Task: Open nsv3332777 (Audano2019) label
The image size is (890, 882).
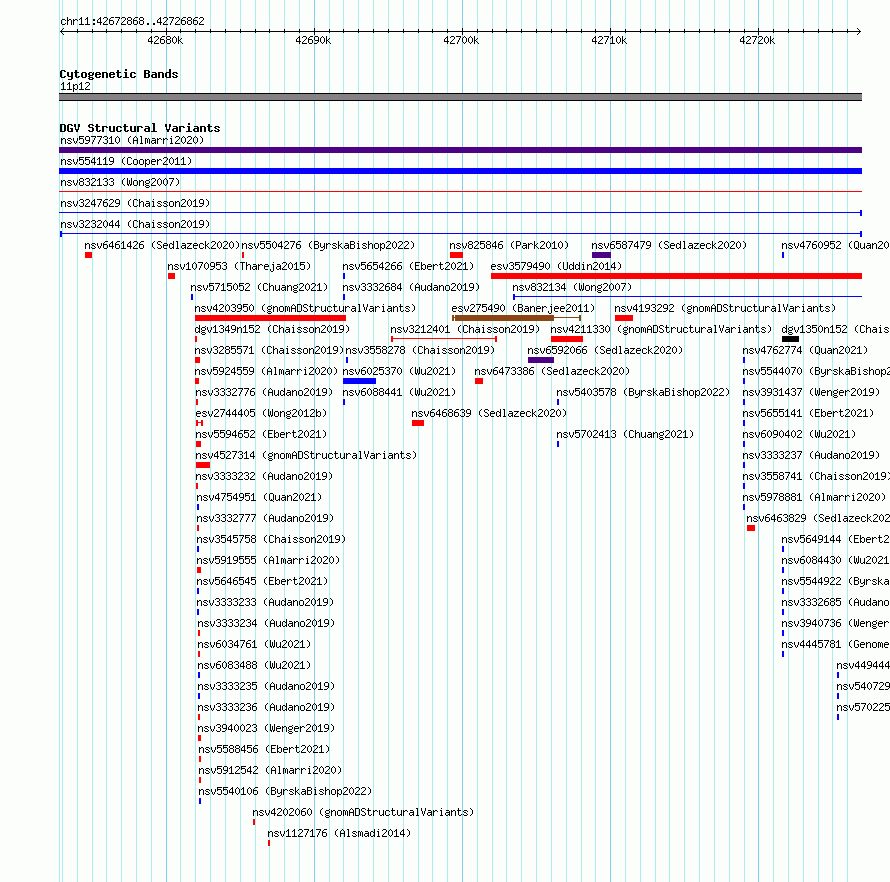Action: tap(265, 518)
